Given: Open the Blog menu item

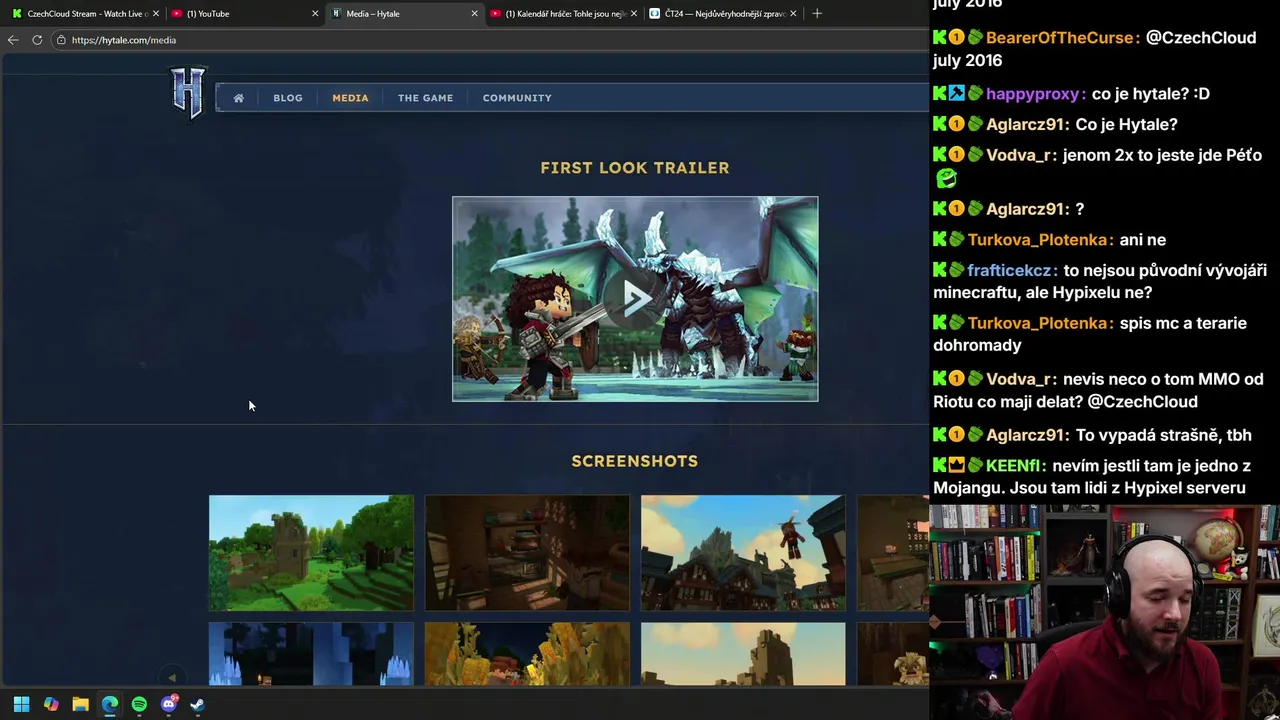Looking at the screenshot, I should coord(288,98).
